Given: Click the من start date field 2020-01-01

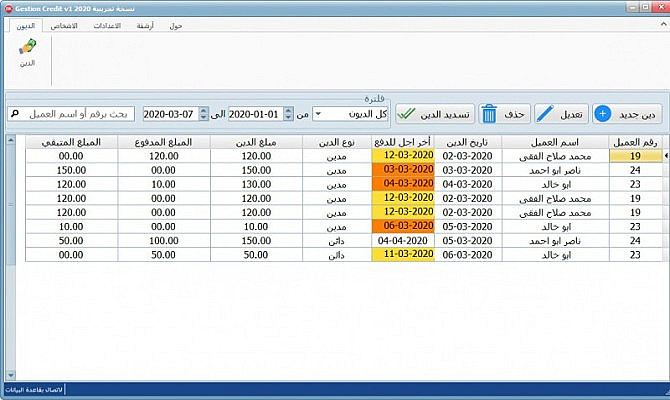Looking at the screenshot, I should [x=256, y=114].
